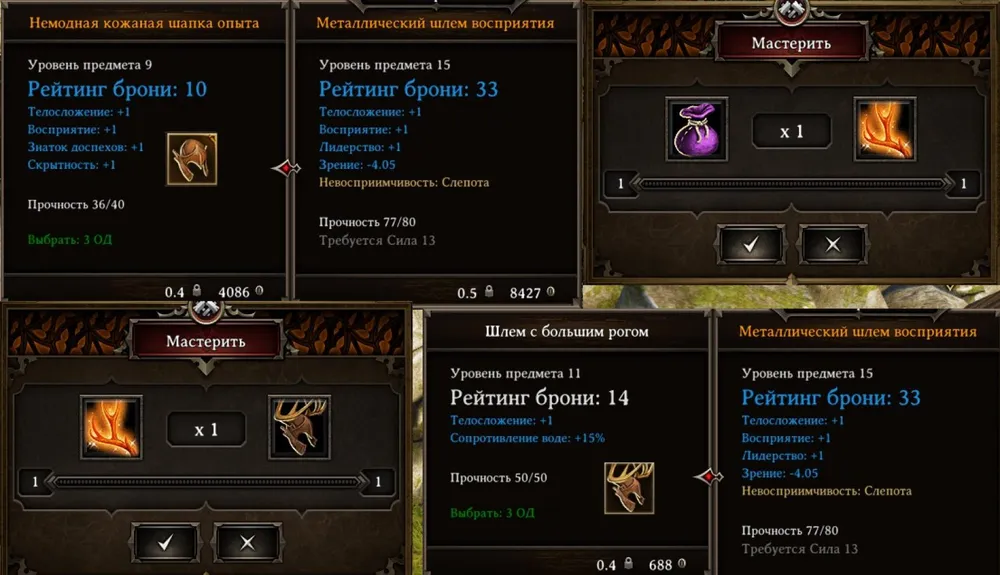Image resolution: width=1000 pixels, height=575 pixels.
Task: Click the Мастерить title in lower panel
Action: pos(205,341)
